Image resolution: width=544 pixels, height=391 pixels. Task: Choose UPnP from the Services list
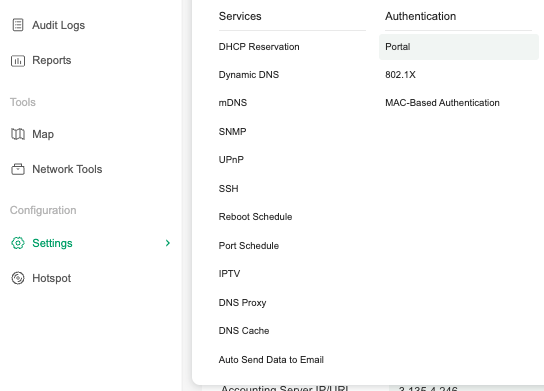[x=231, y=160]
